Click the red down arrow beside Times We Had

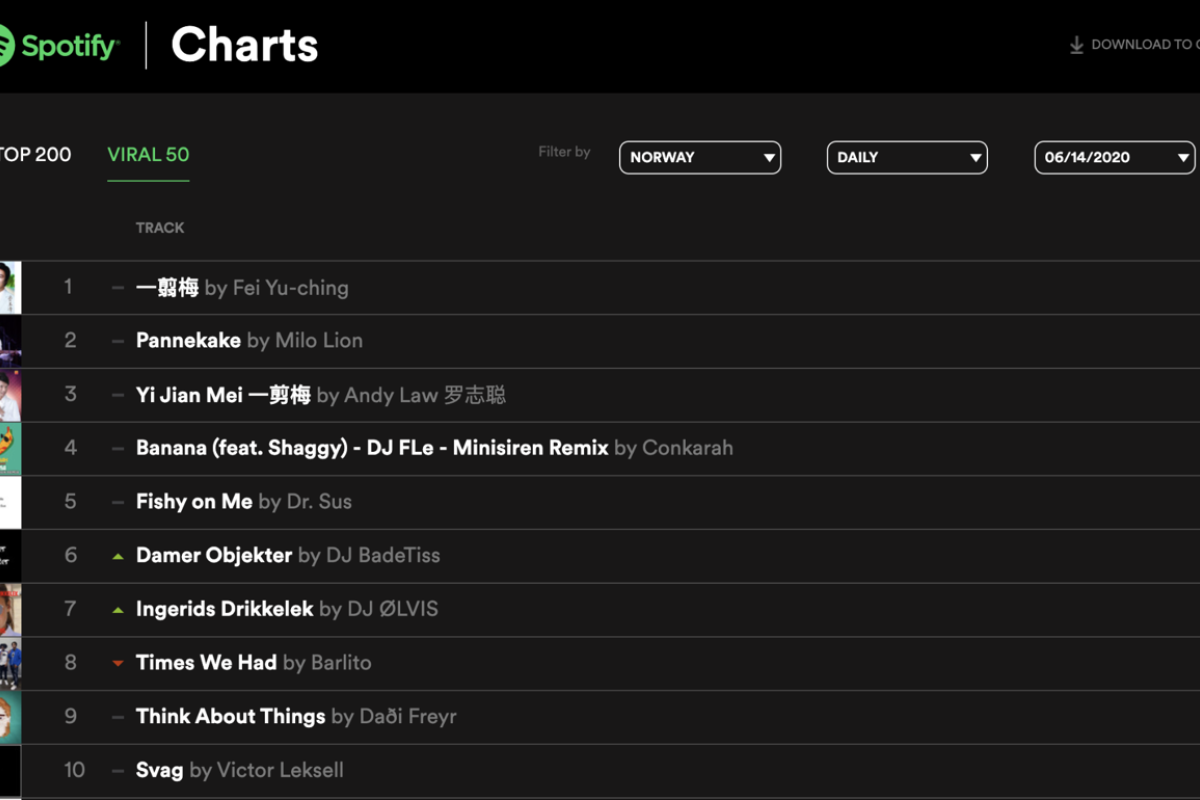click(118, 663)
